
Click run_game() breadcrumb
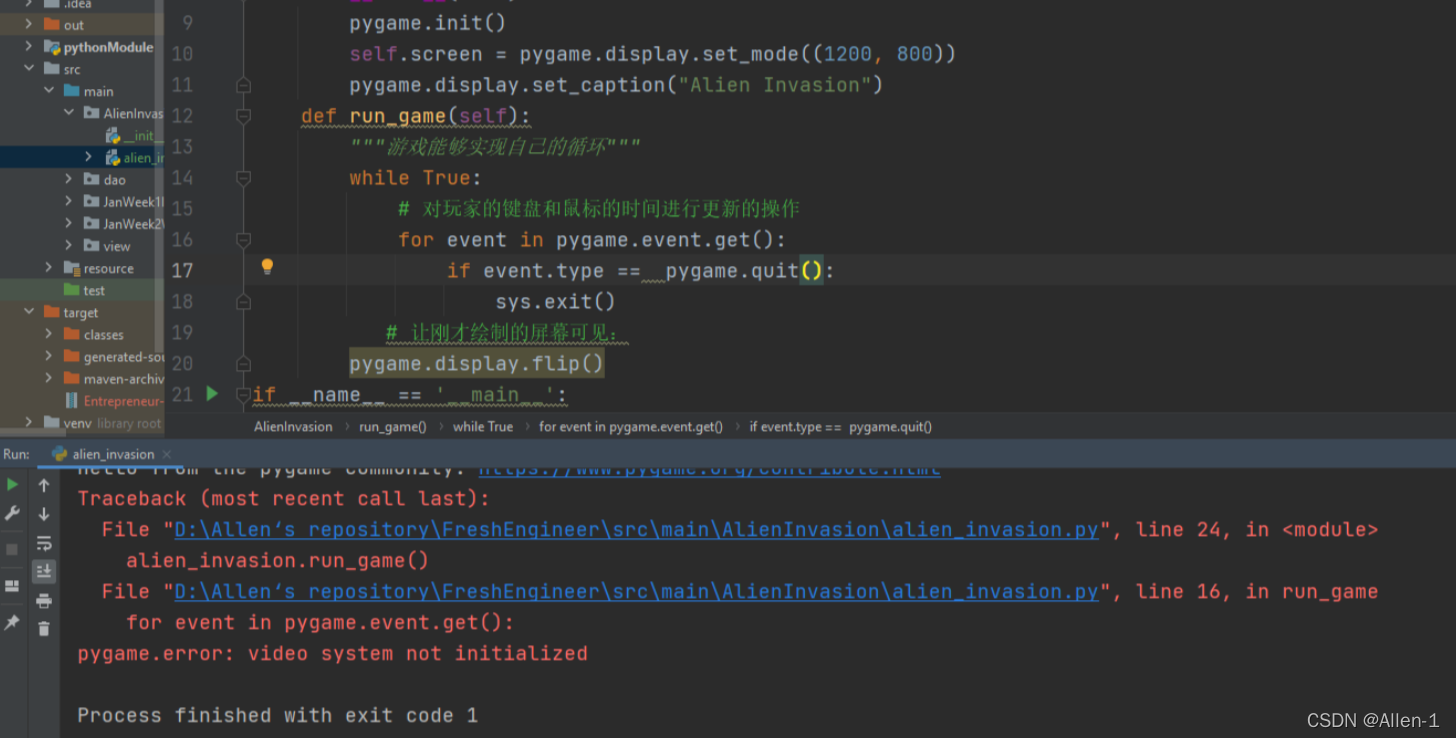pyautogui.click(x=393, y=426)
